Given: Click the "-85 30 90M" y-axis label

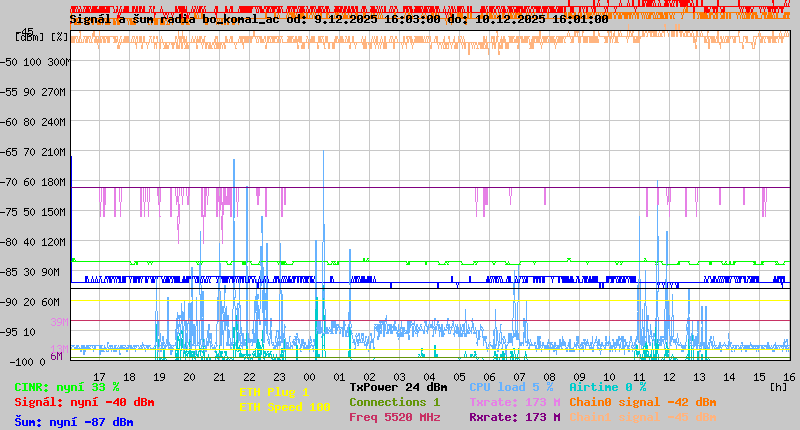Looking at the screenshot, I should (31, 272).
